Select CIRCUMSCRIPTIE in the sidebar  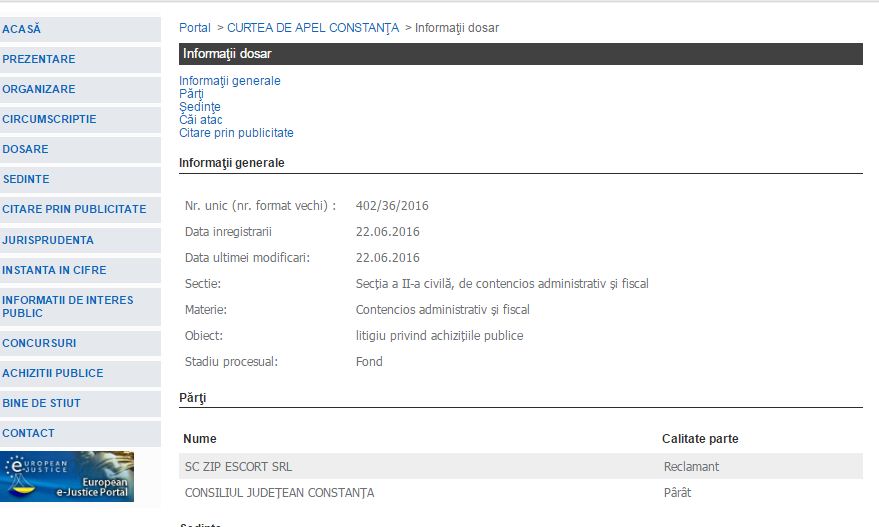click(49, 119)
